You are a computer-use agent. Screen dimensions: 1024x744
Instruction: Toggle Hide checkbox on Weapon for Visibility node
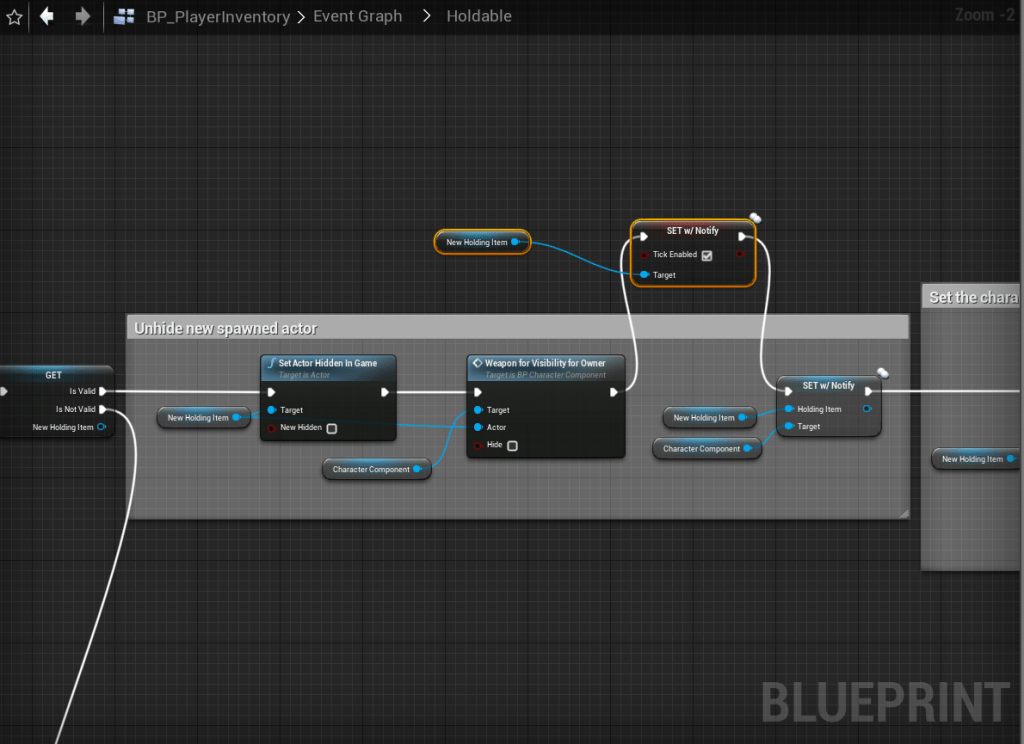point(513,445)
